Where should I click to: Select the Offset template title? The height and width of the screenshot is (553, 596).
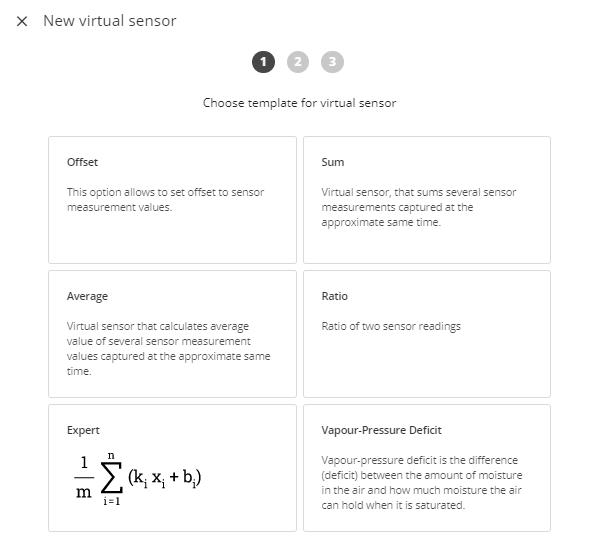tap(82, 162)
